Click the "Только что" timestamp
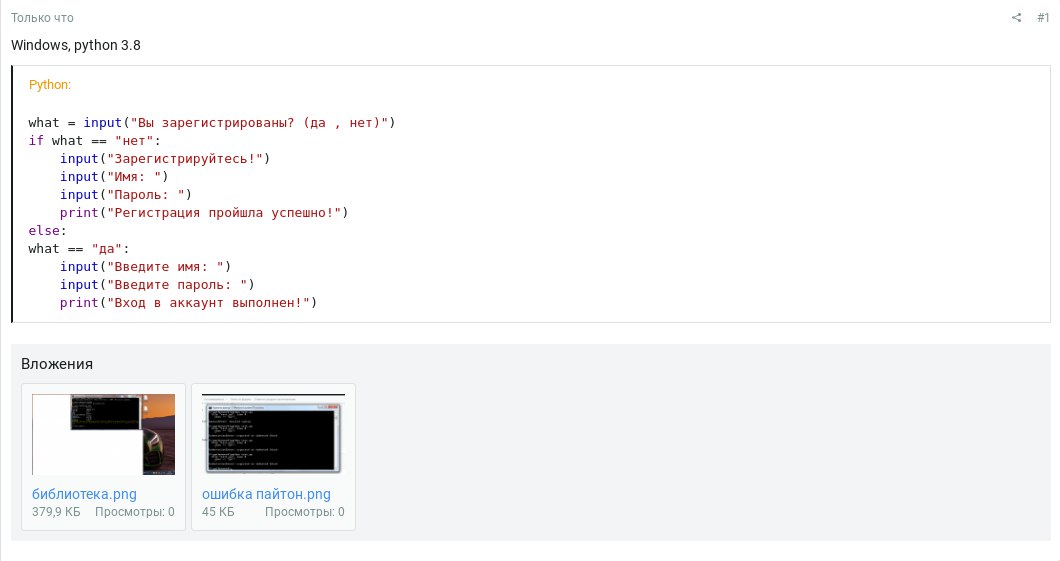The image size is (1060, 561). [x=42, y=18]
